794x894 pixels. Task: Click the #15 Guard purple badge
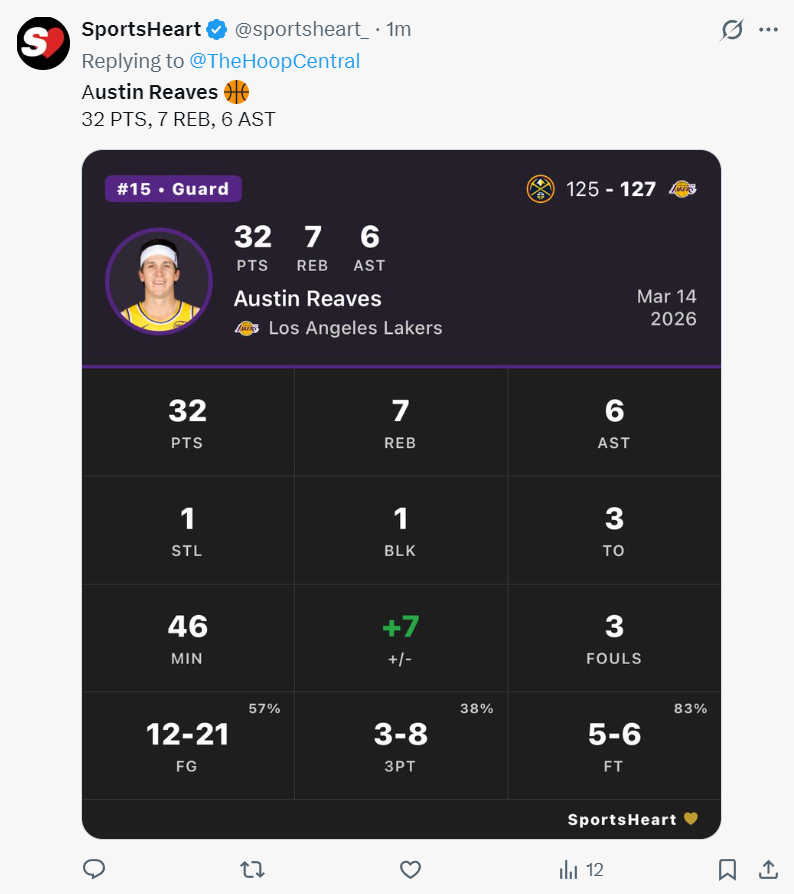point(173,189)
